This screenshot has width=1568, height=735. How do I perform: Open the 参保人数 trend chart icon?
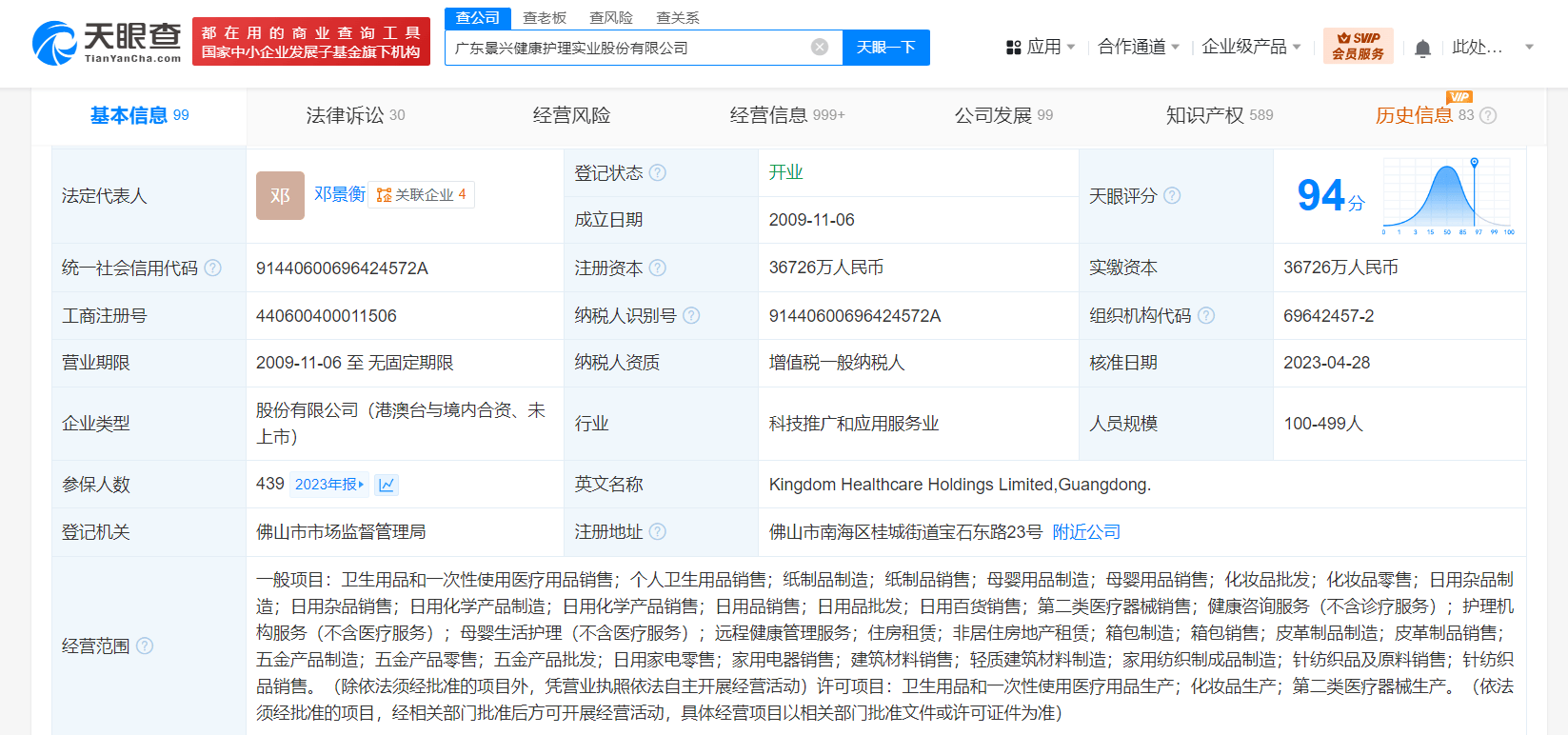[387, 485]
